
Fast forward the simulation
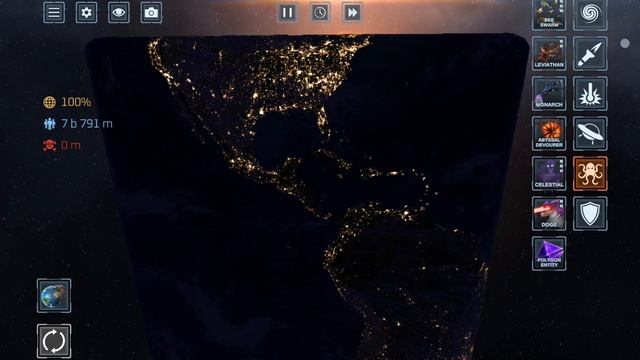tap(352, 13)
